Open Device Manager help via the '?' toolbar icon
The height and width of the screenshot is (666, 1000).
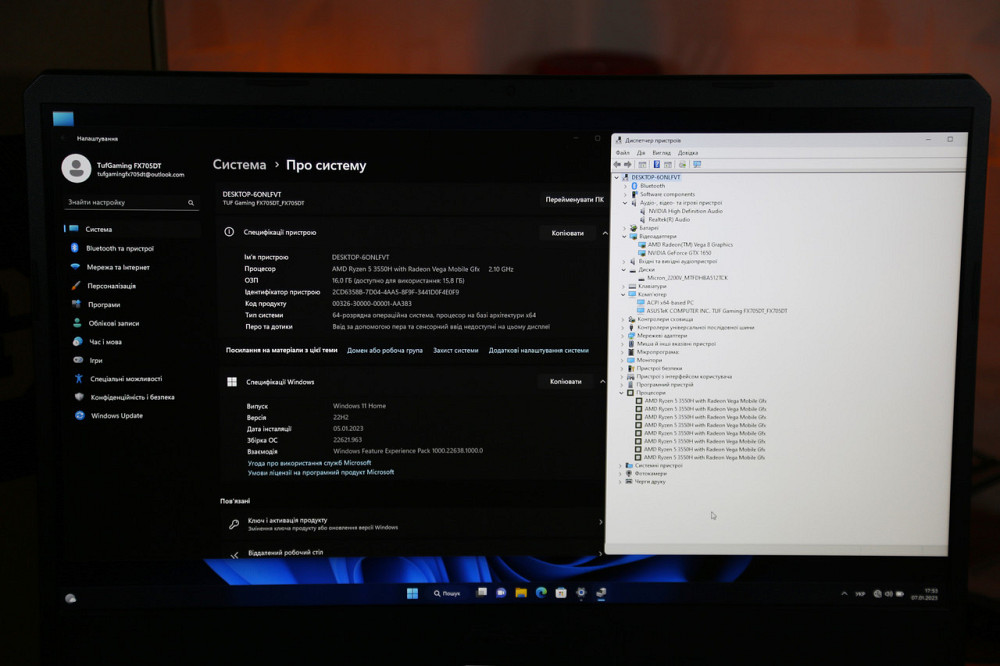657,163
